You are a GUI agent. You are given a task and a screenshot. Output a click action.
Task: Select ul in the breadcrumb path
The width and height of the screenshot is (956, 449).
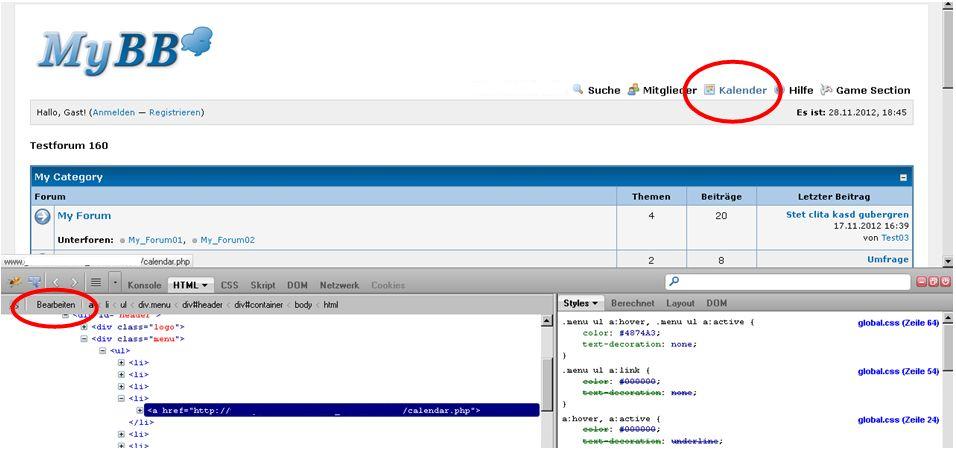[123, 304]
